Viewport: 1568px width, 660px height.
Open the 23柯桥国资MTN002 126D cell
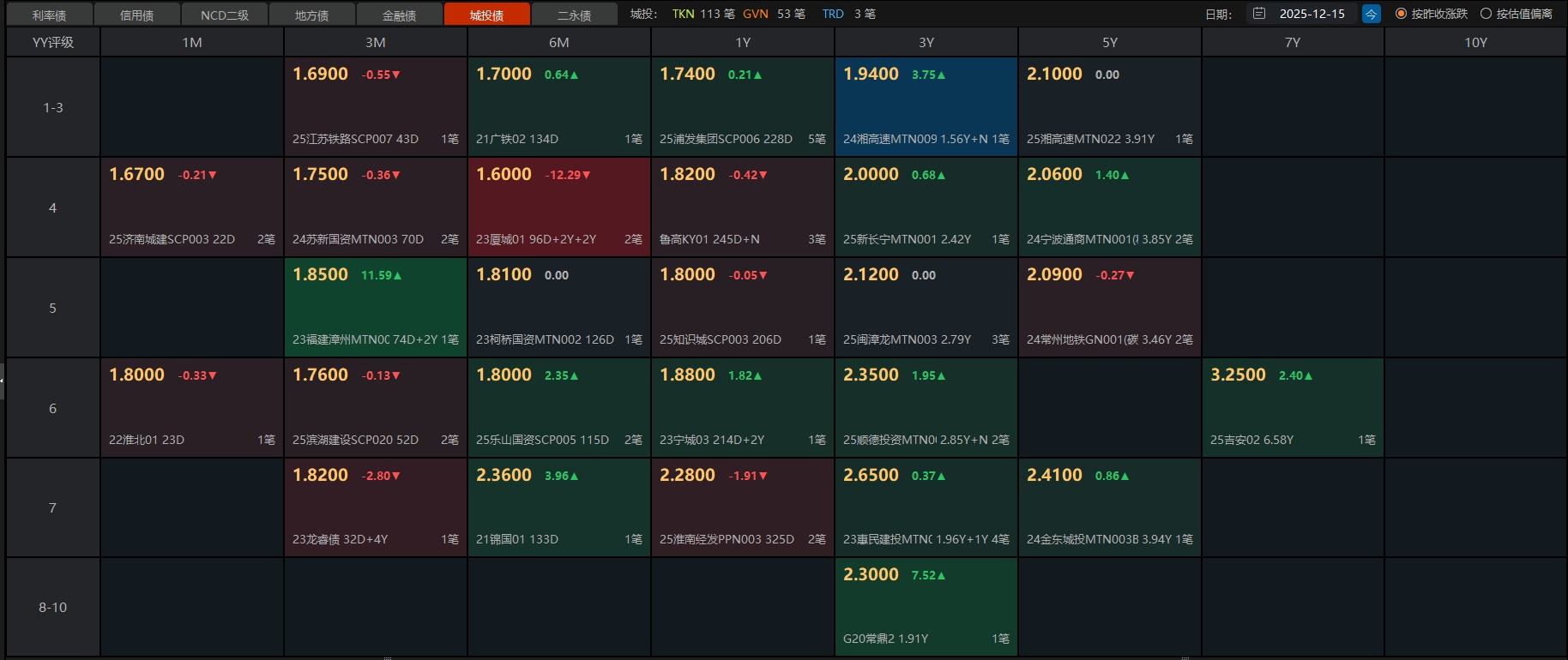[559, 308]
